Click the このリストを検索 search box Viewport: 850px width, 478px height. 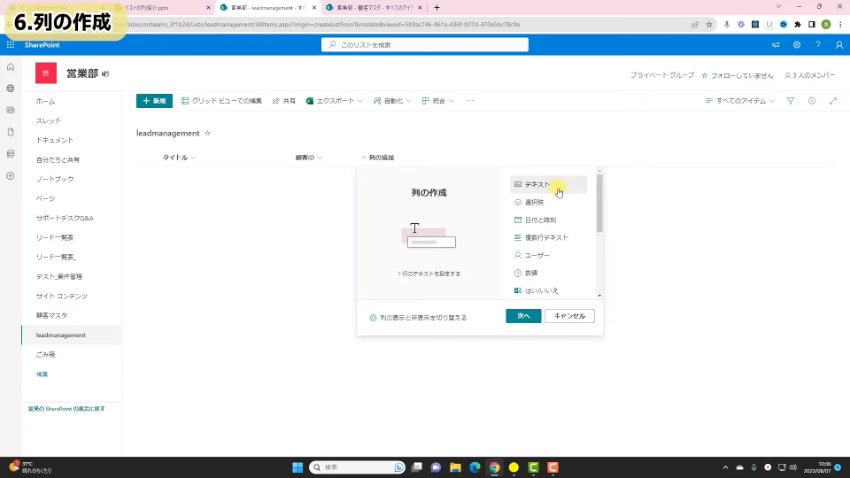point(424,45)
